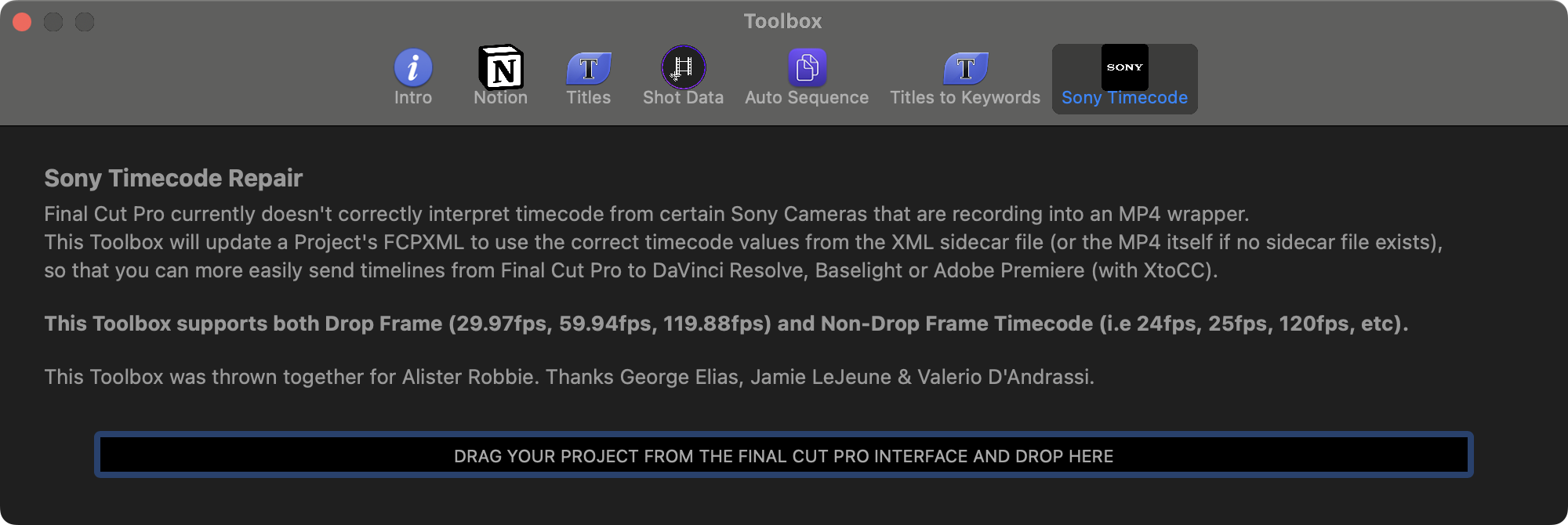
Task: Click the greyed-out zoom window button
Action: [x=85, y=22]
